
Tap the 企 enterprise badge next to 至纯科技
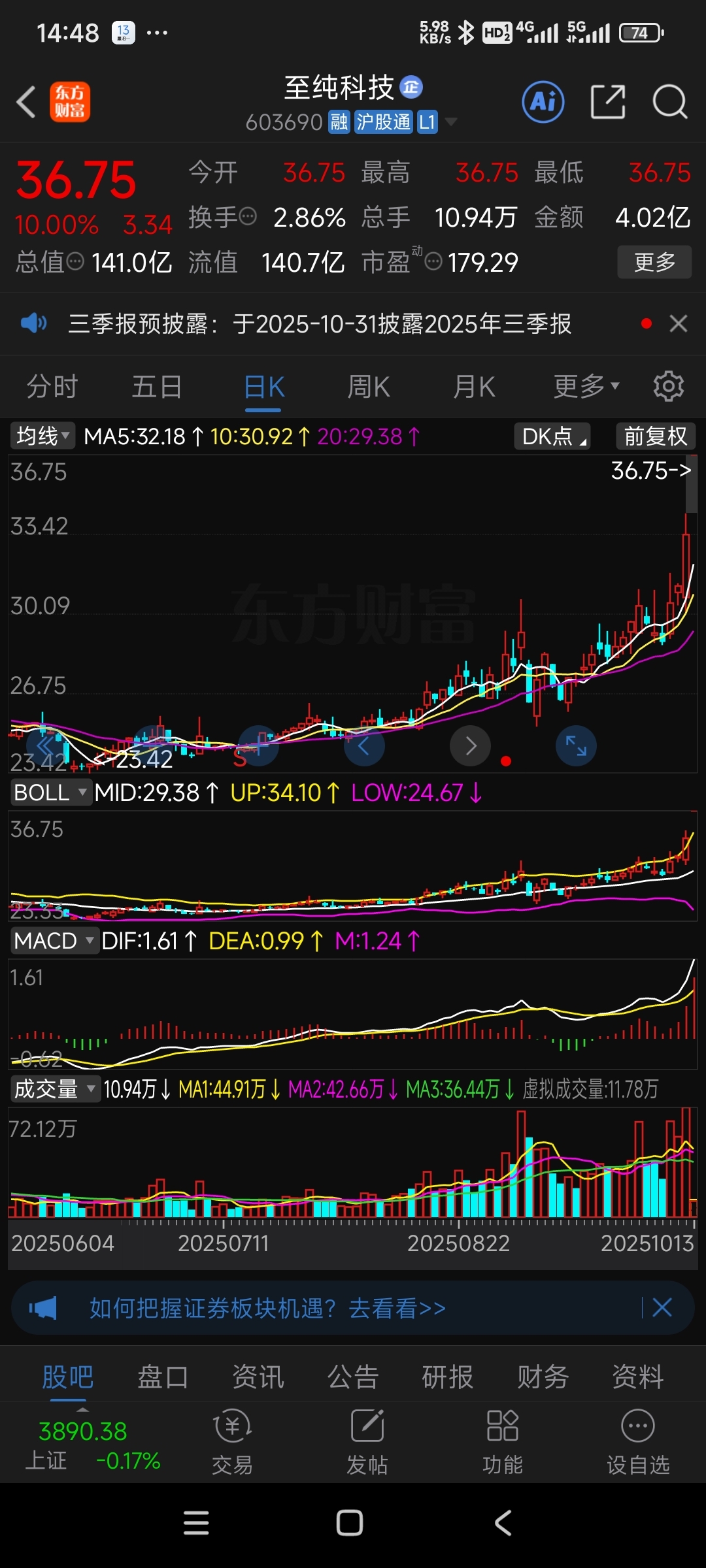[x=411, y=87]
